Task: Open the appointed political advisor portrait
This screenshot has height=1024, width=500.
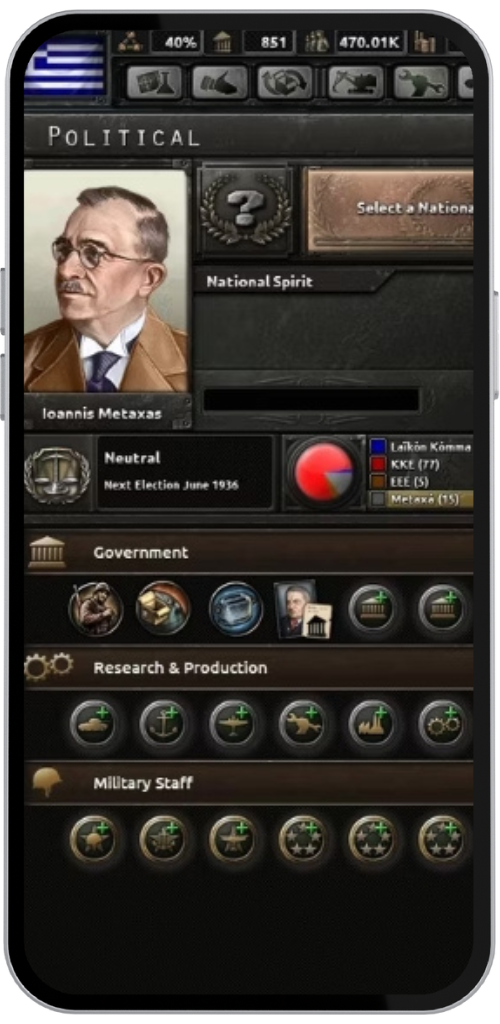Action: click(x=303, y=609)
